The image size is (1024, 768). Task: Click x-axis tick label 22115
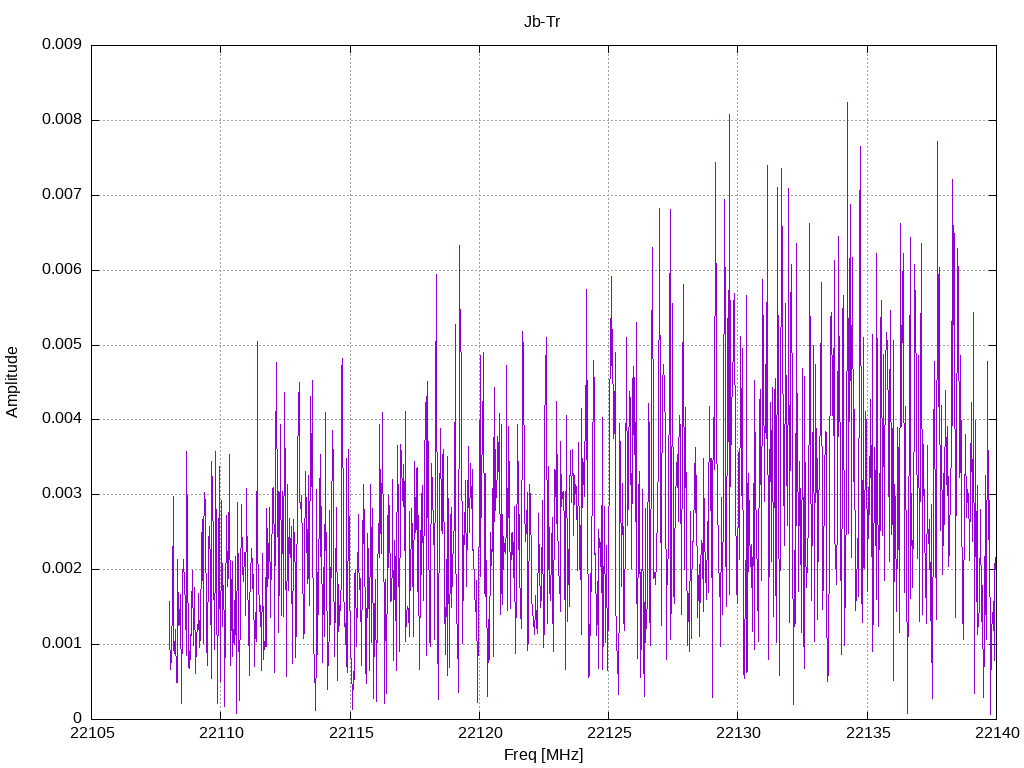[x=350, y=733]
